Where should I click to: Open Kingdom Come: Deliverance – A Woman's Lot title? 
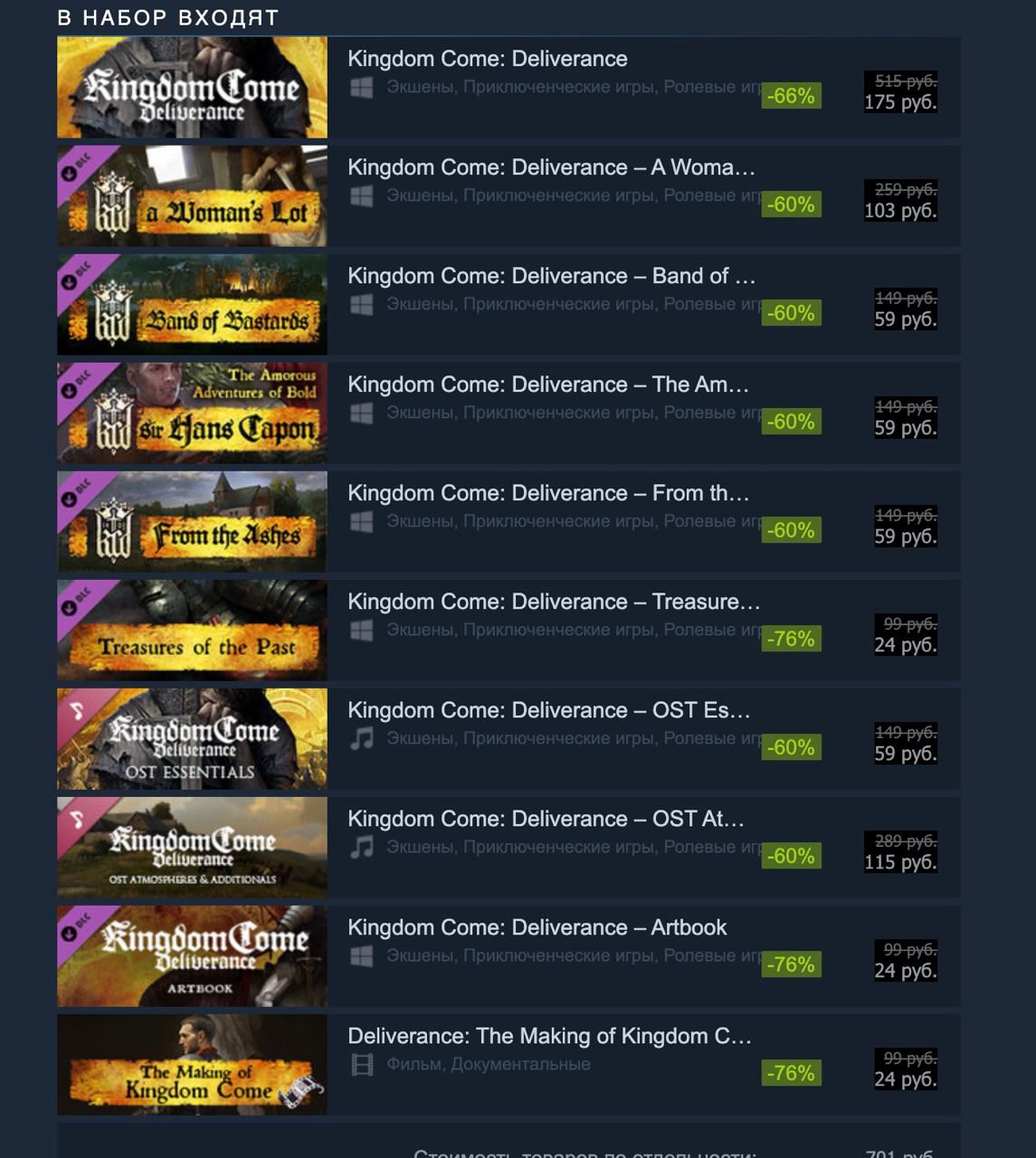(x=551, y=167)
